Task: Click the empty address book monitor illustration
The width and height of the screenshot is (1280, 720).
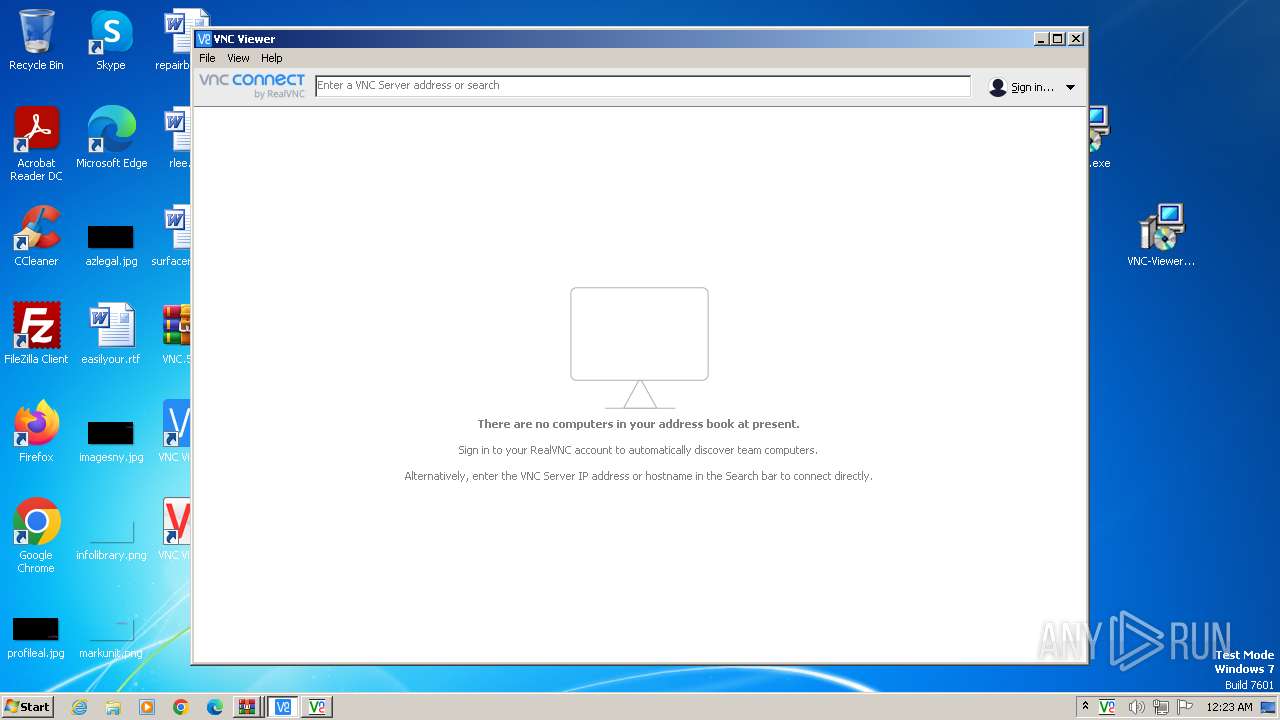Action: coord(639,348)
